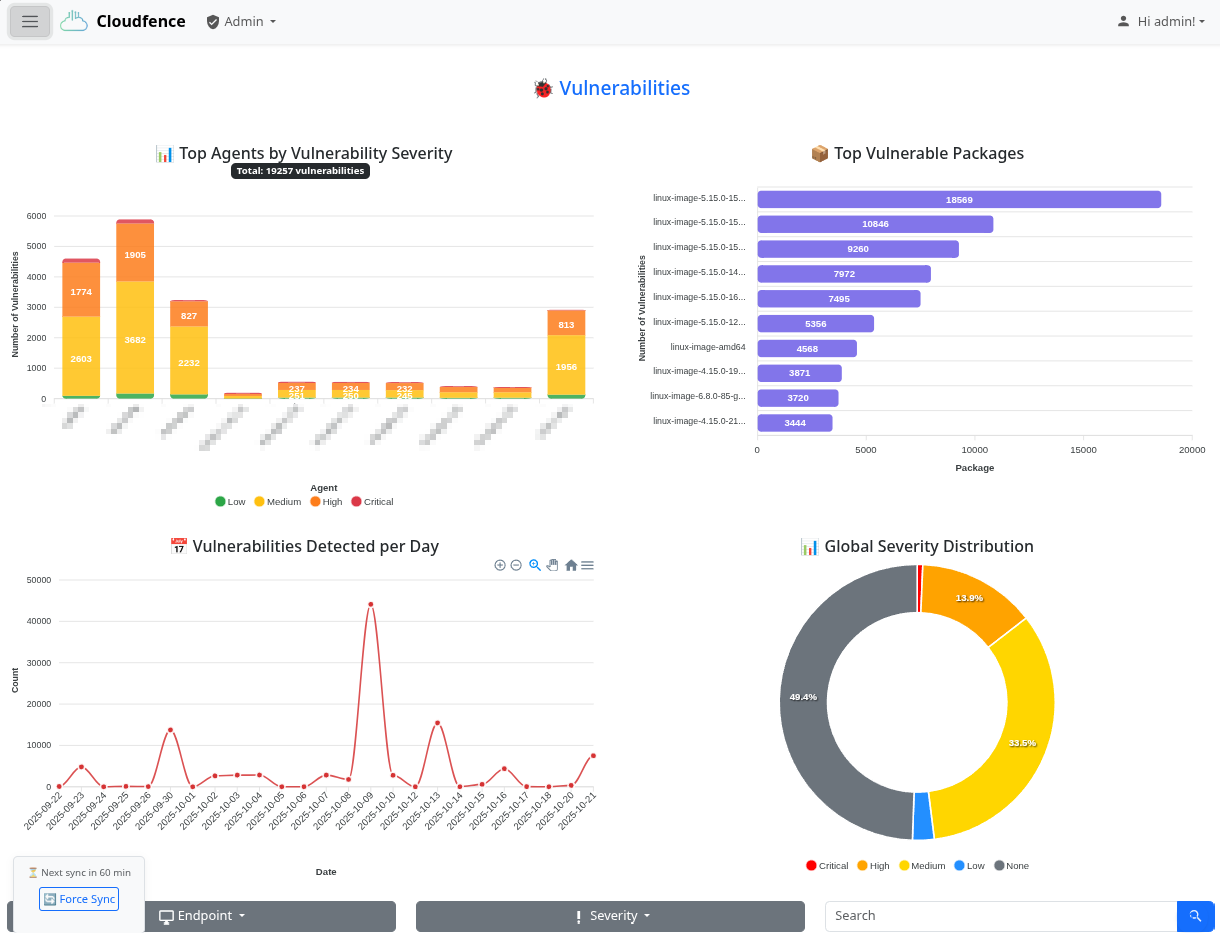
Task: Click the Cloudfence cloud logo
Action: click(x=74, y=21)
